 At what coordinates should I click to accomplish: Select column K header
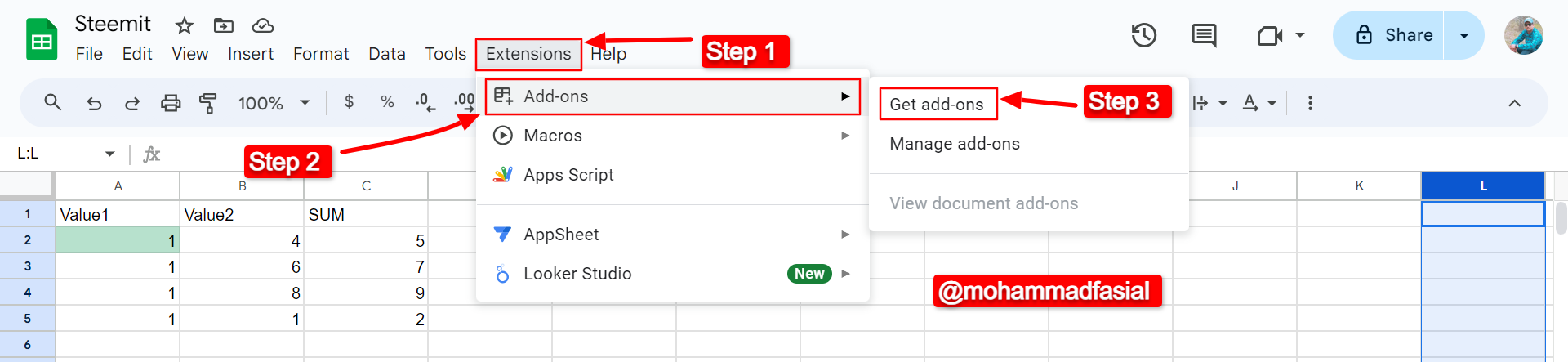pos(1359,185)
